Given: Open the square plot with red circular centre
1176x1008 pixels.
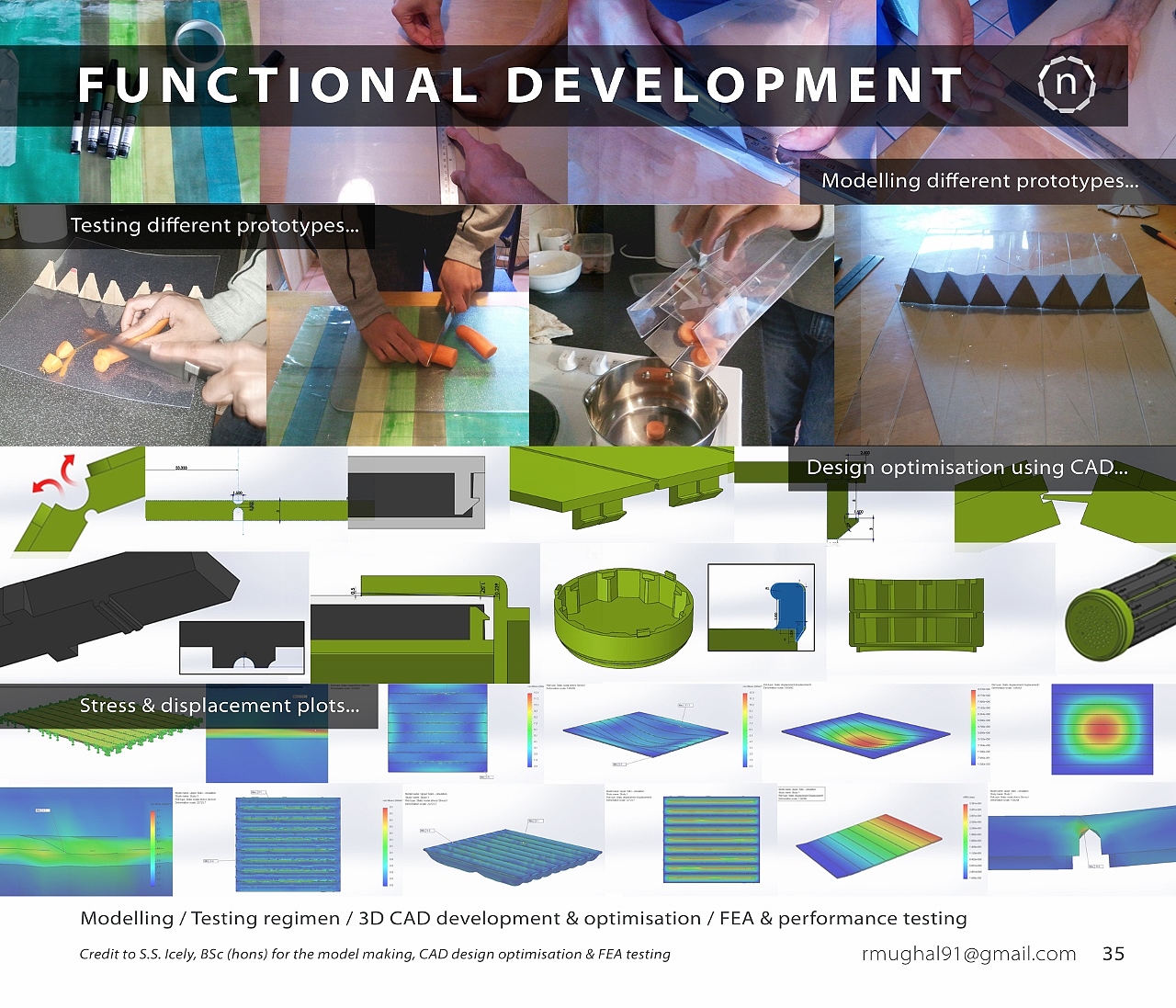Looking at the screenshot, I should tap(1102, 729).
